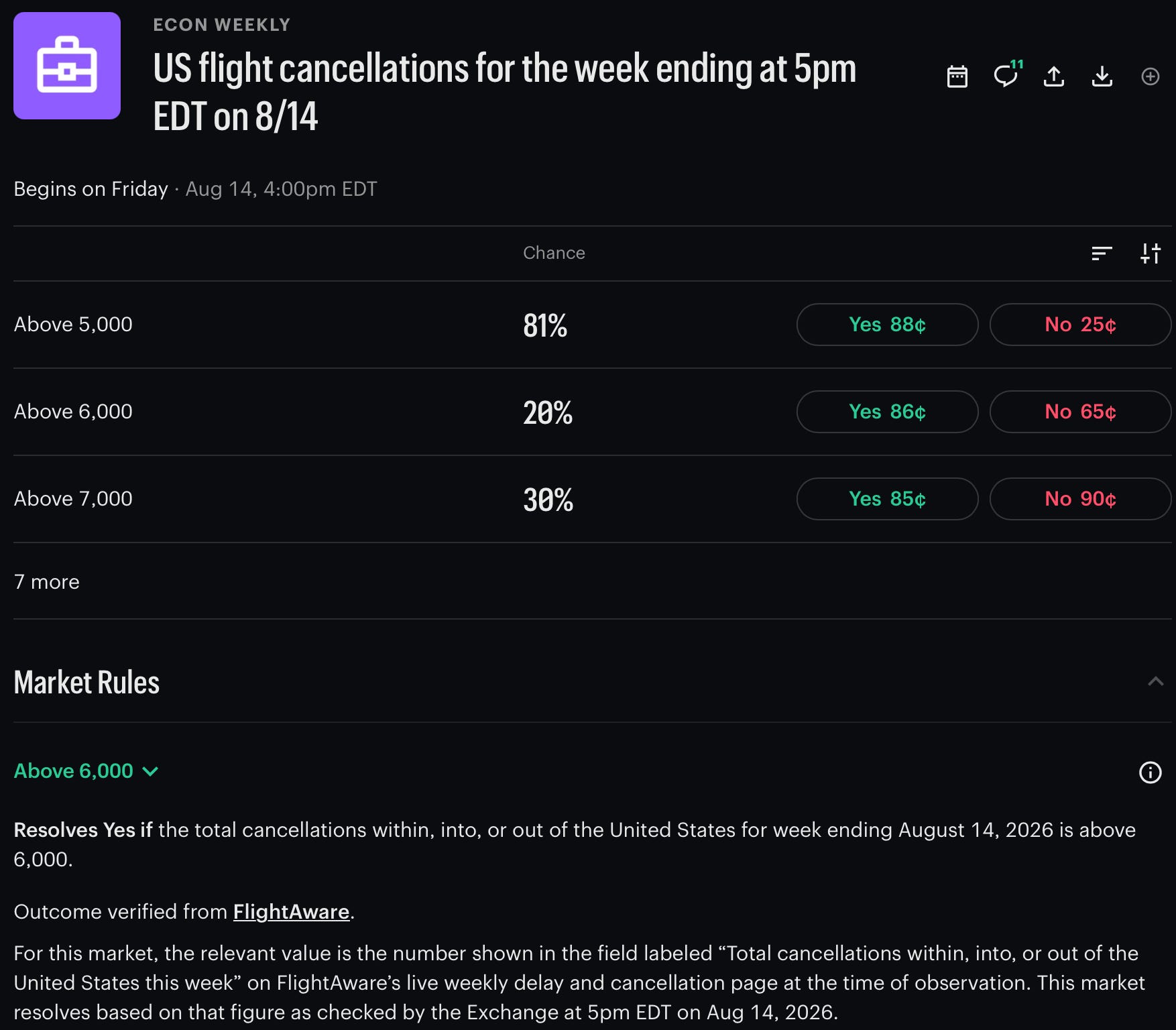Select No 90¢ for Above 7,000

[1080, 499]
